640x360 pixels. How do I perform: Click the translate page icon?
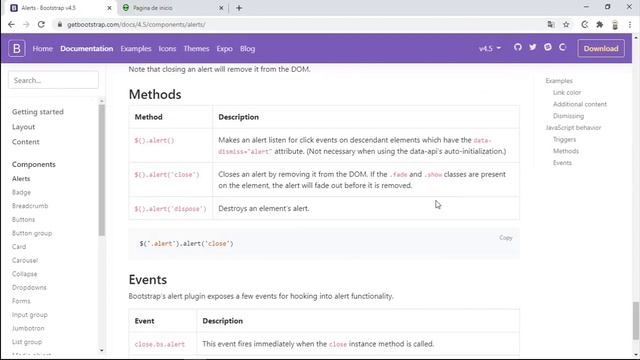click(551, 24)
